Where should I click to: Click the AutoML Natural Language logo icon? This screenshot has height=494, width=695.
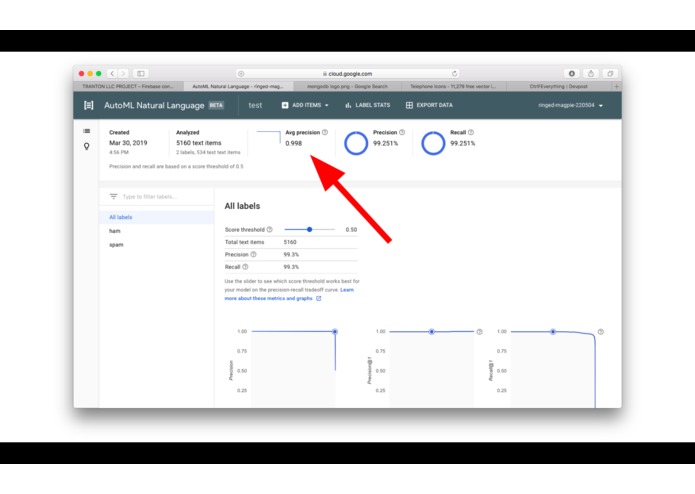89,105
